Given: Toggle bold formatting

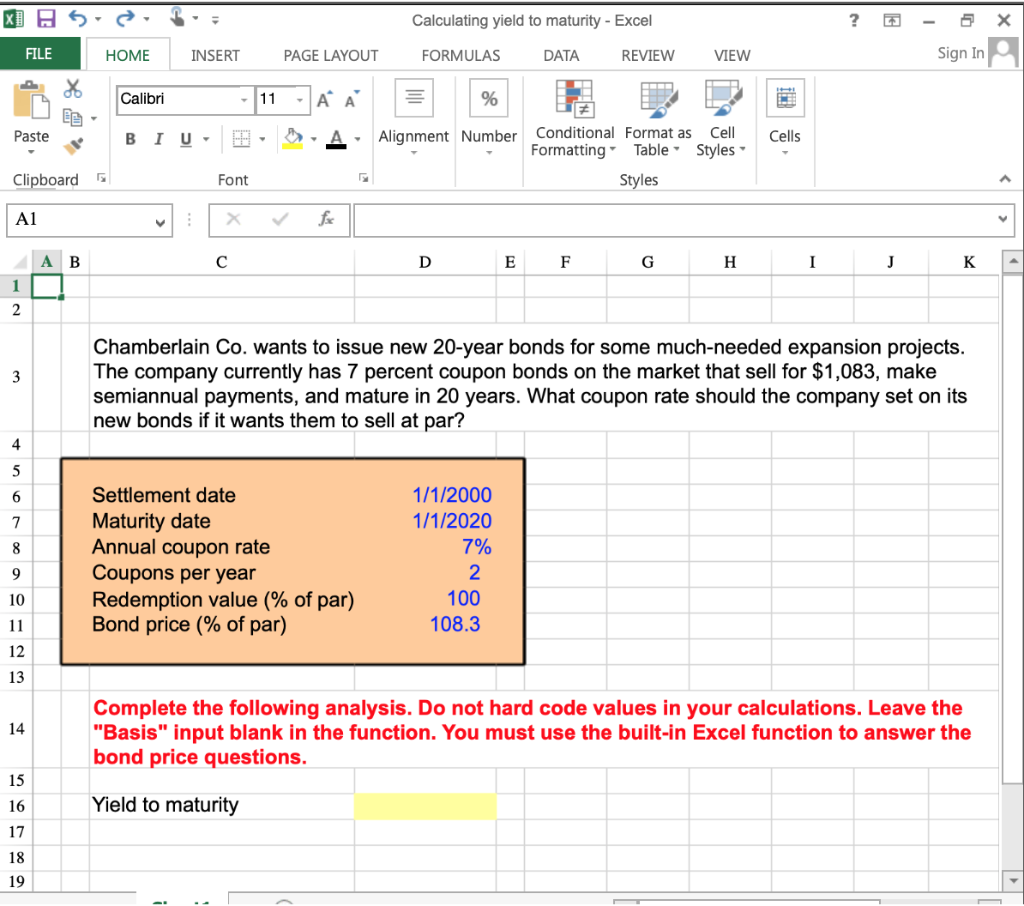Looking at the screenshot, I should coord(129,138).
